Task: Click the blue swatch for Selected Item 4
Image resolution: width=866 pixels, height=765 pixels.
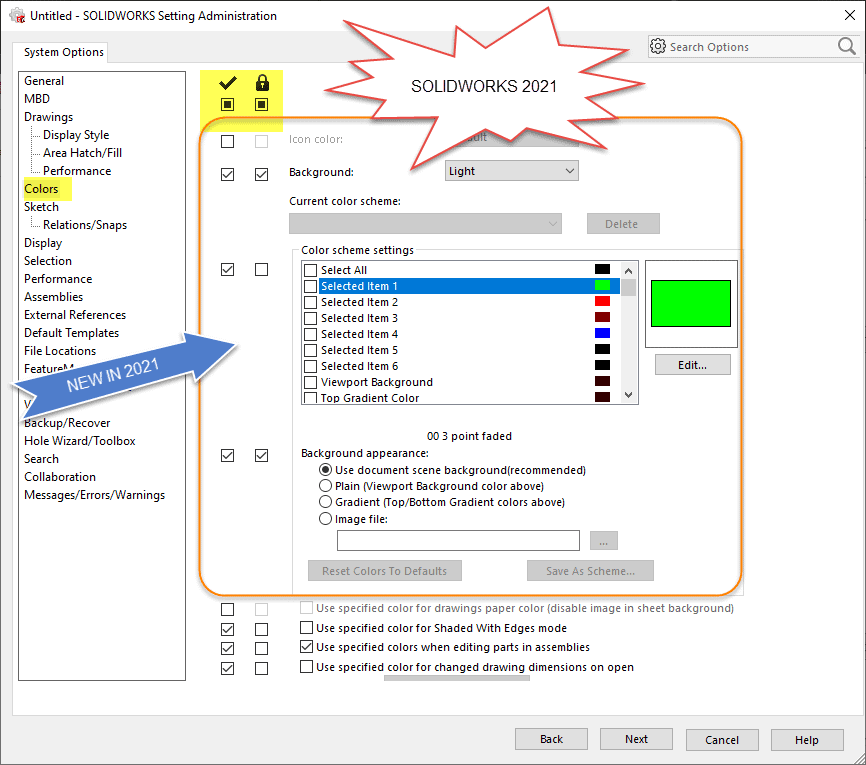Action: tap(603, 334)
